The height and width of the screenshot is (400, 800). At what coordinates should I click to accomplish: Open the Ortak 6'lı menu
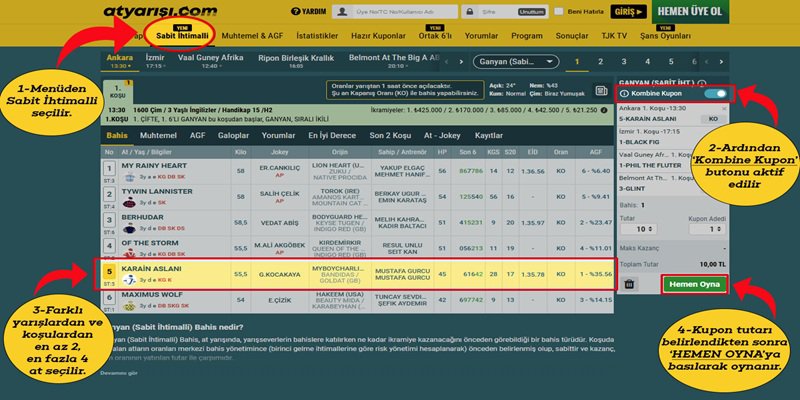tap(435, 36)
